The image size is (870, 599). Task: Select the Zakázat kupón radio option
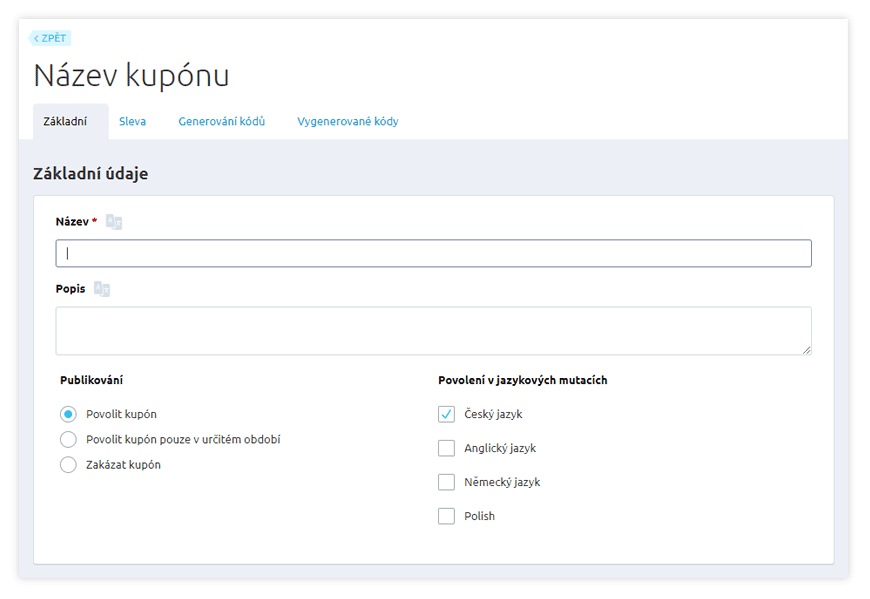(x=68, y=465)
